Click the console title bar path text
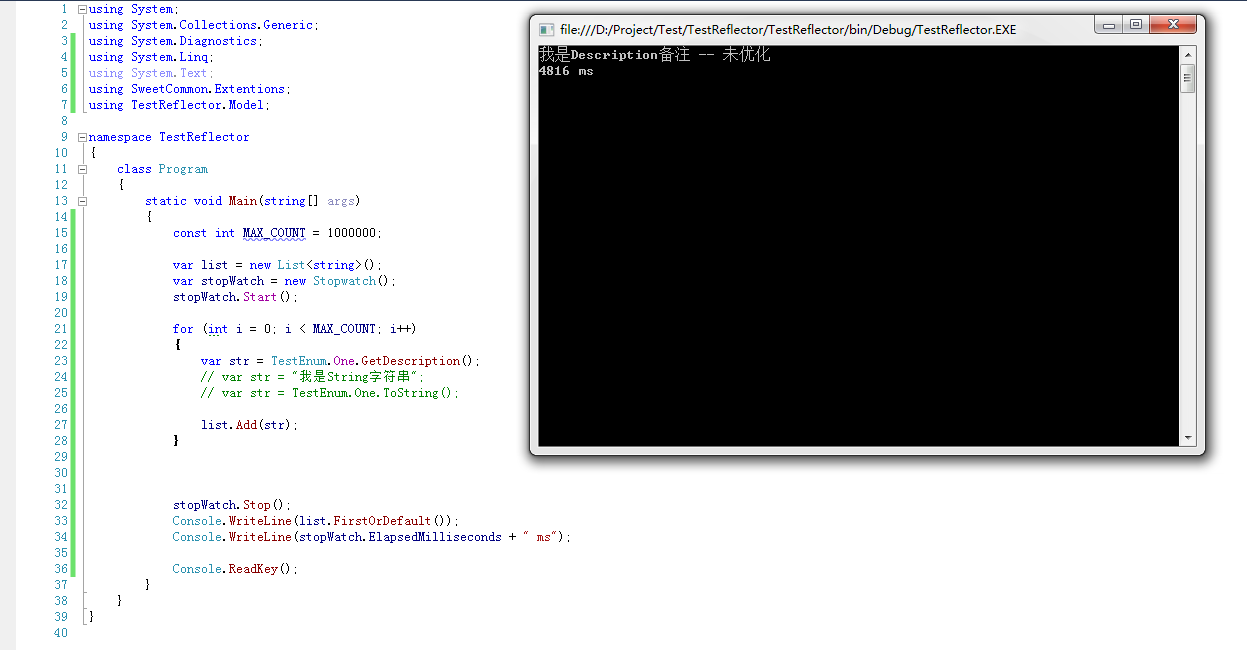 788,30
